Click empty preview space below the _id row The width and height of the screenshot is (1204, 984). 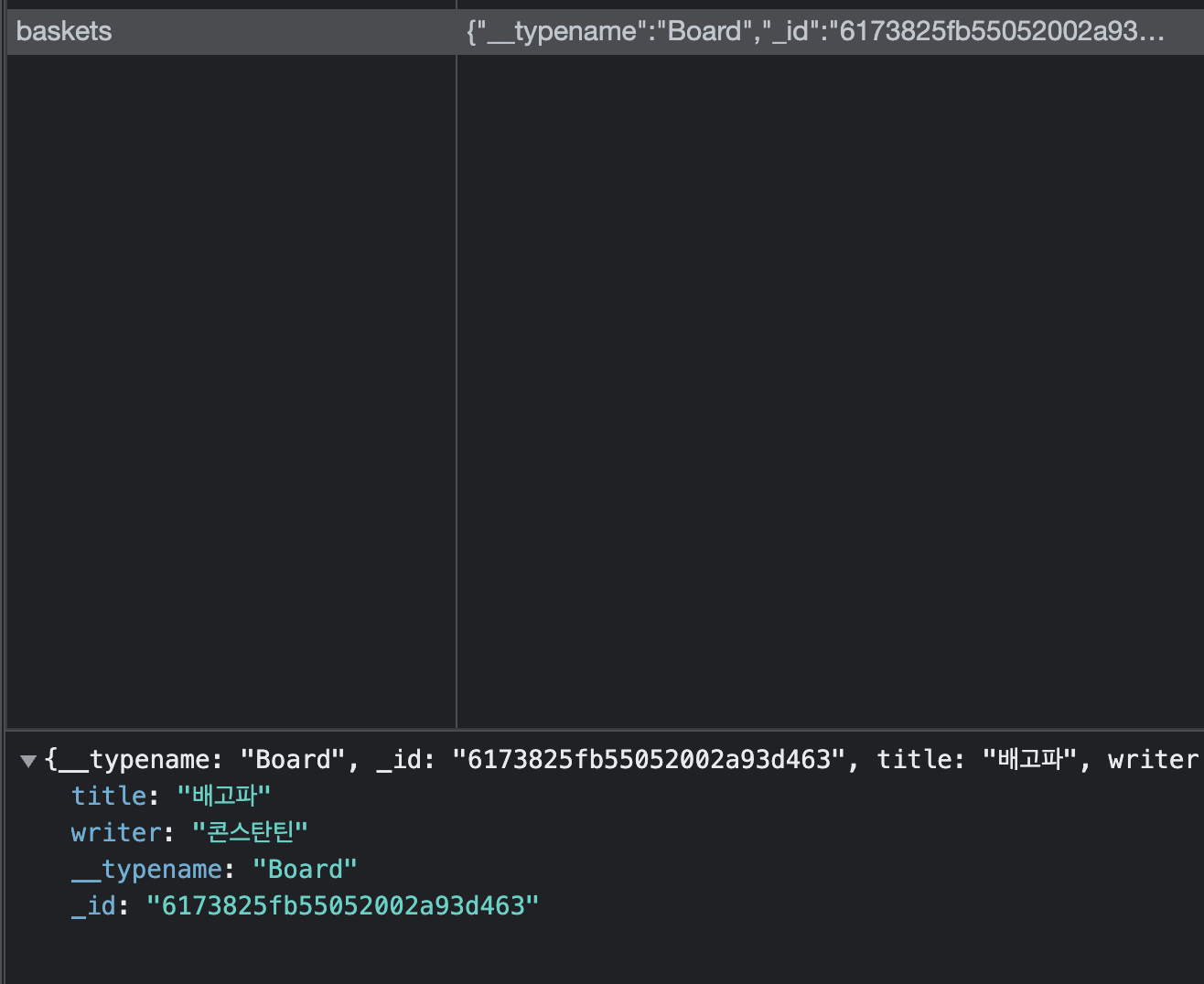[x=604, y=951]
